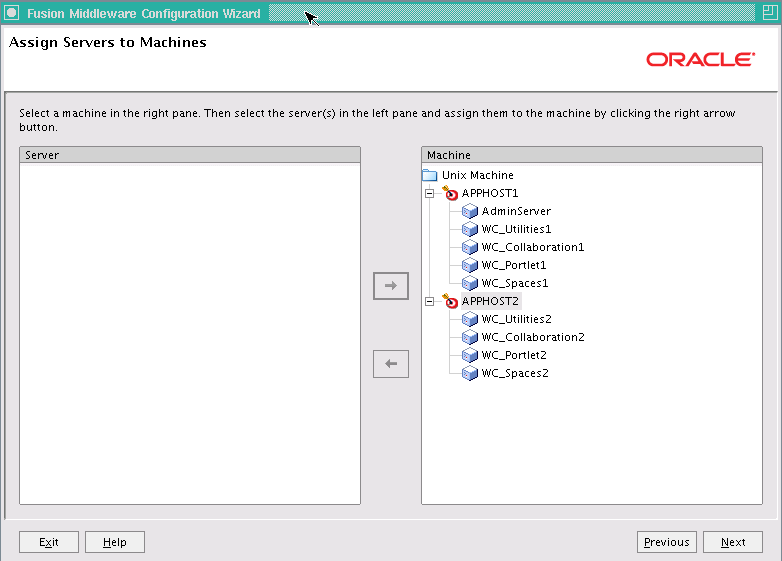This screenshot has width=782, height=561.
Task: Assign server with the right arrow button
Action: [x=391, y=286]
